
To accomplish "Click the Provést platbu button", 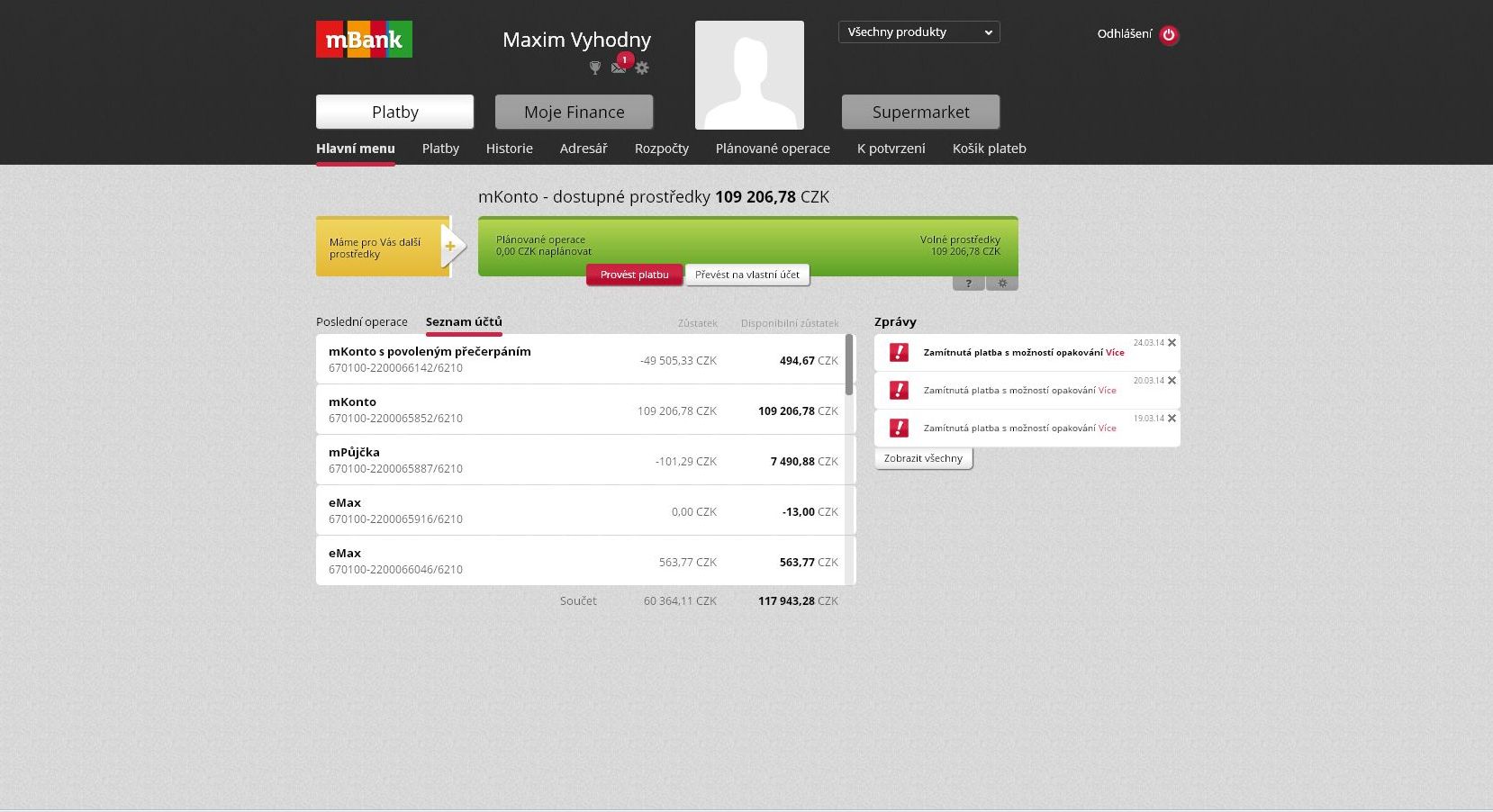I will [634, 275].
